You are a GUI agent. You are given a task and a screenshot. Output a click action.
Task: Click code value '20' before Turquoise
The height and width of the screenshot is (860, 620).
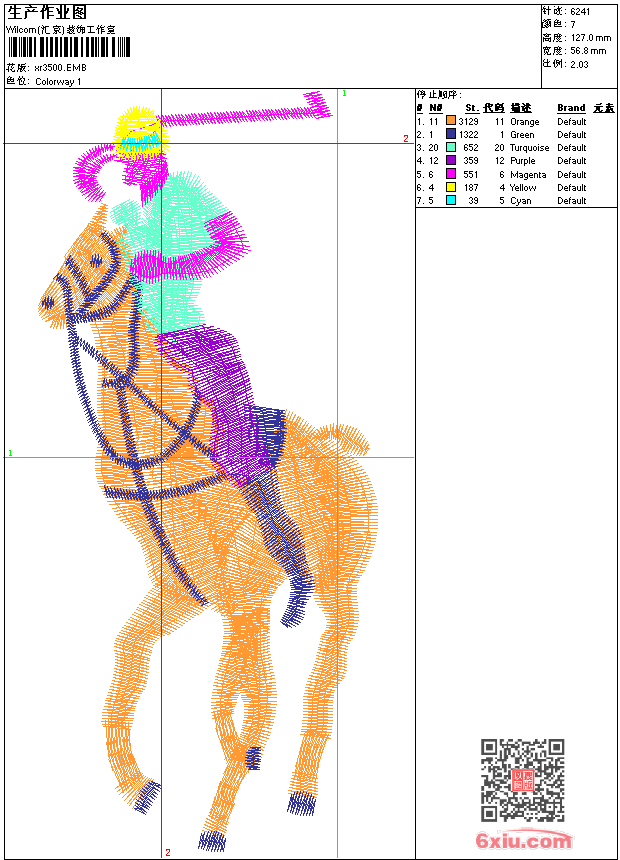[x=499, y=148]
